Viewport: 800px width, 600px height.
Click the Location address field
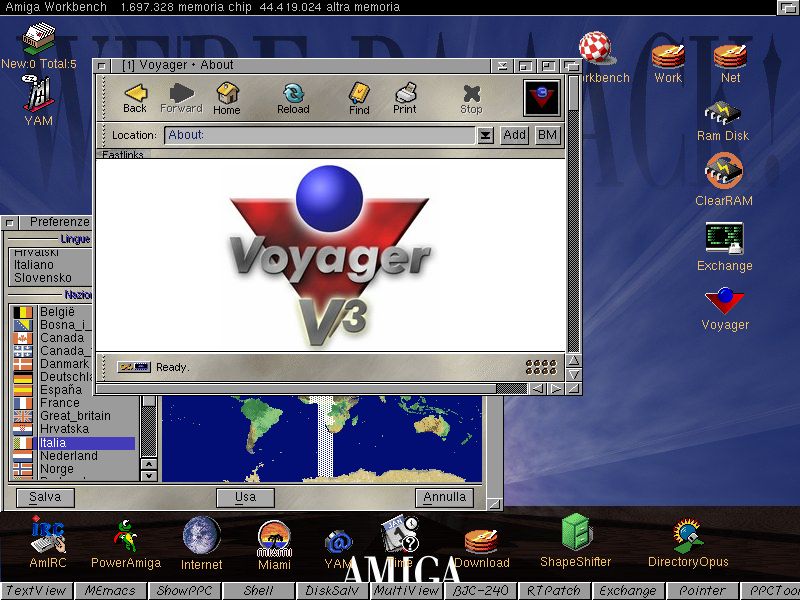tap(320, 135)
